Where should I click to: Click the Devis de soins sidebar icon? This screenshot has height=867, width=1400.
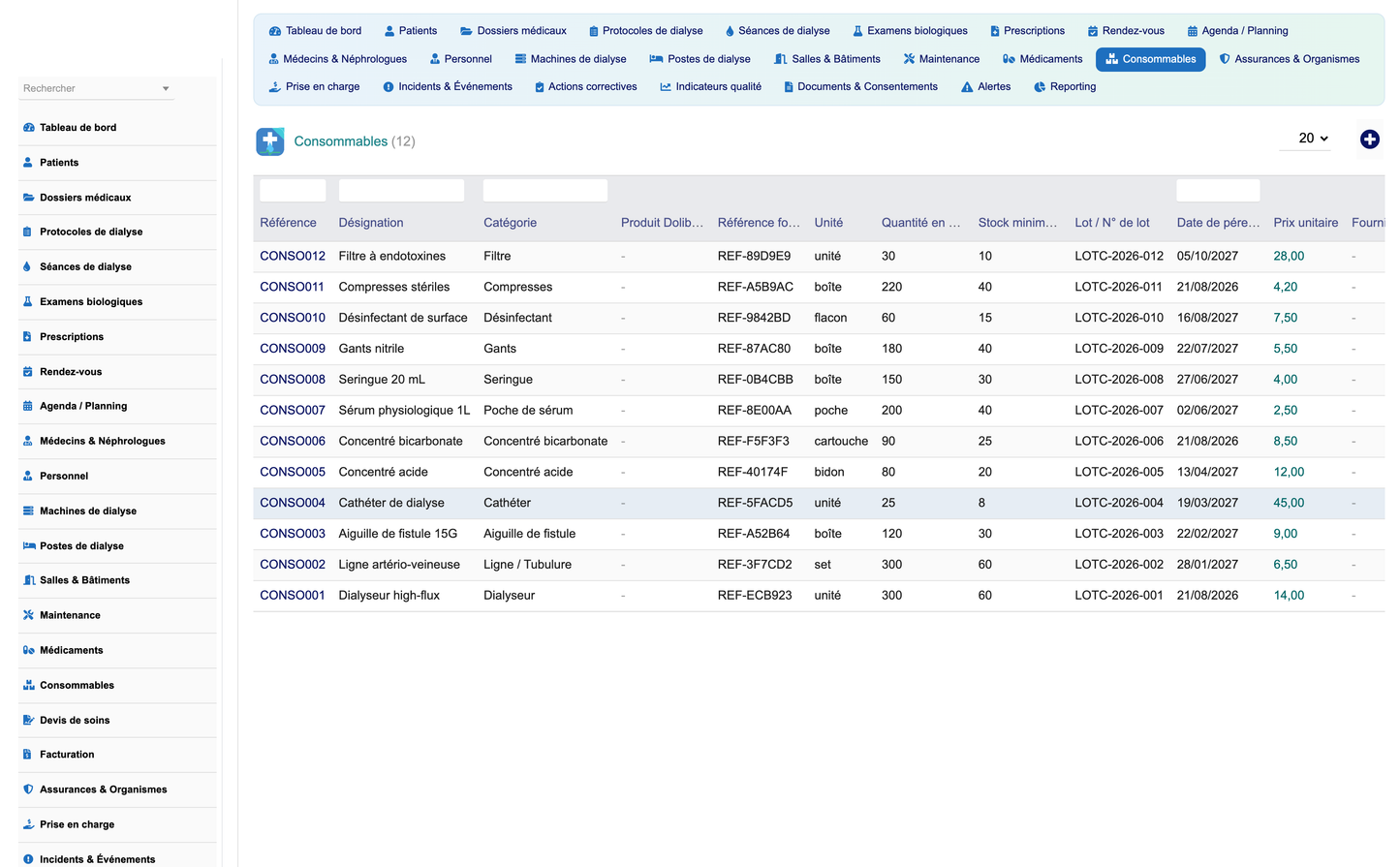(x=29, y=721)
